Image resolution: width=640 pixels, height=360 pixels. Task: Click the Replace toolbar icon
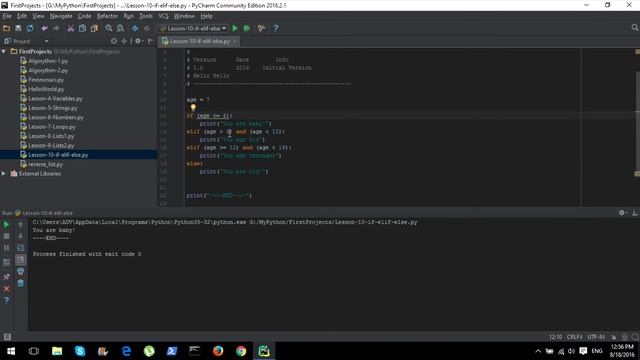coord(120,28)
